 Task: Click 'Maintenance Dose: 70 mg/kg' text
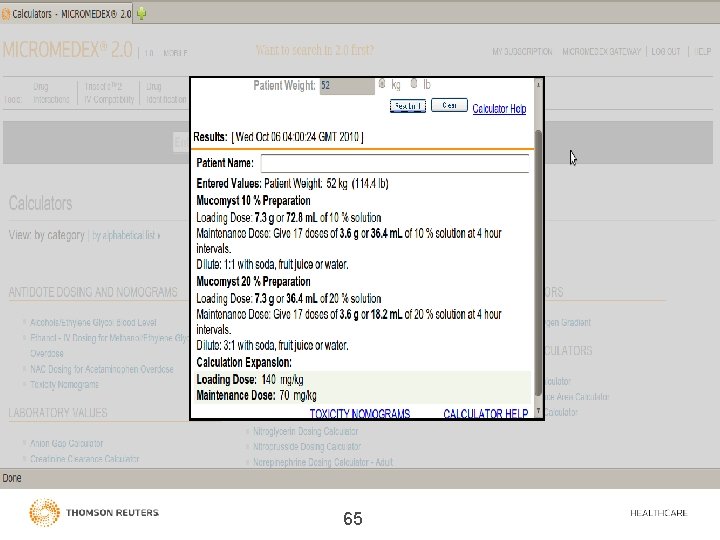[x=256, y=395]
